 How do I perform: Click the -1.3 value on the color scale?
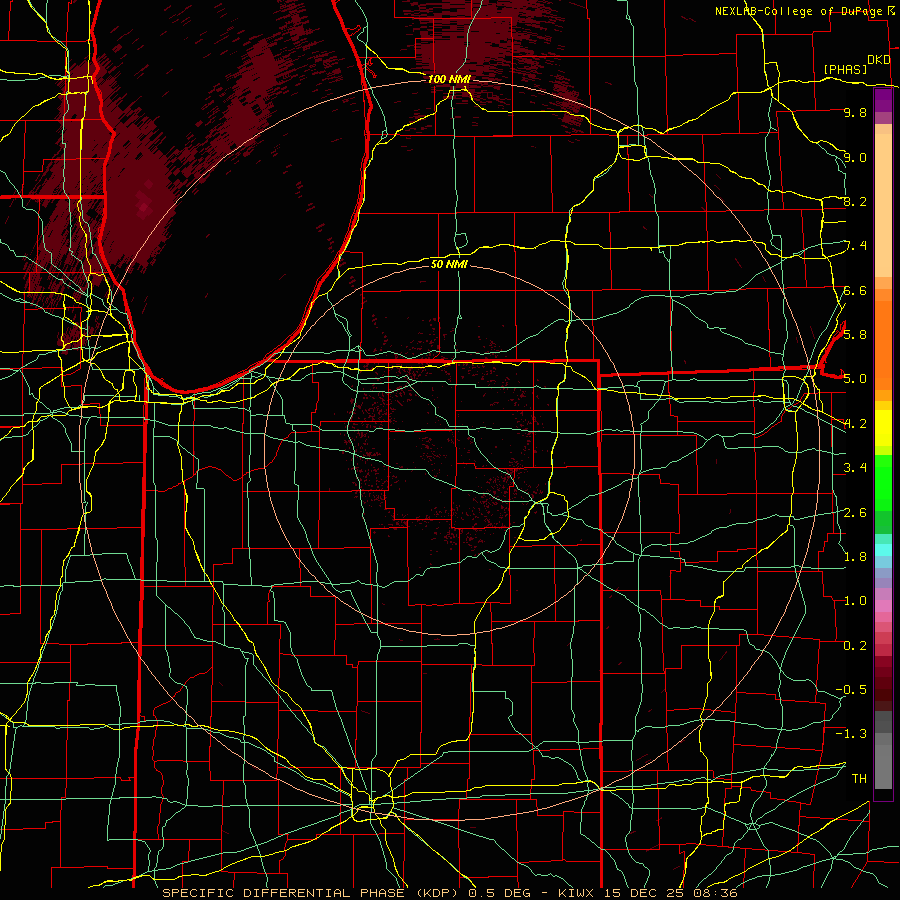click(x=851, y=734)
